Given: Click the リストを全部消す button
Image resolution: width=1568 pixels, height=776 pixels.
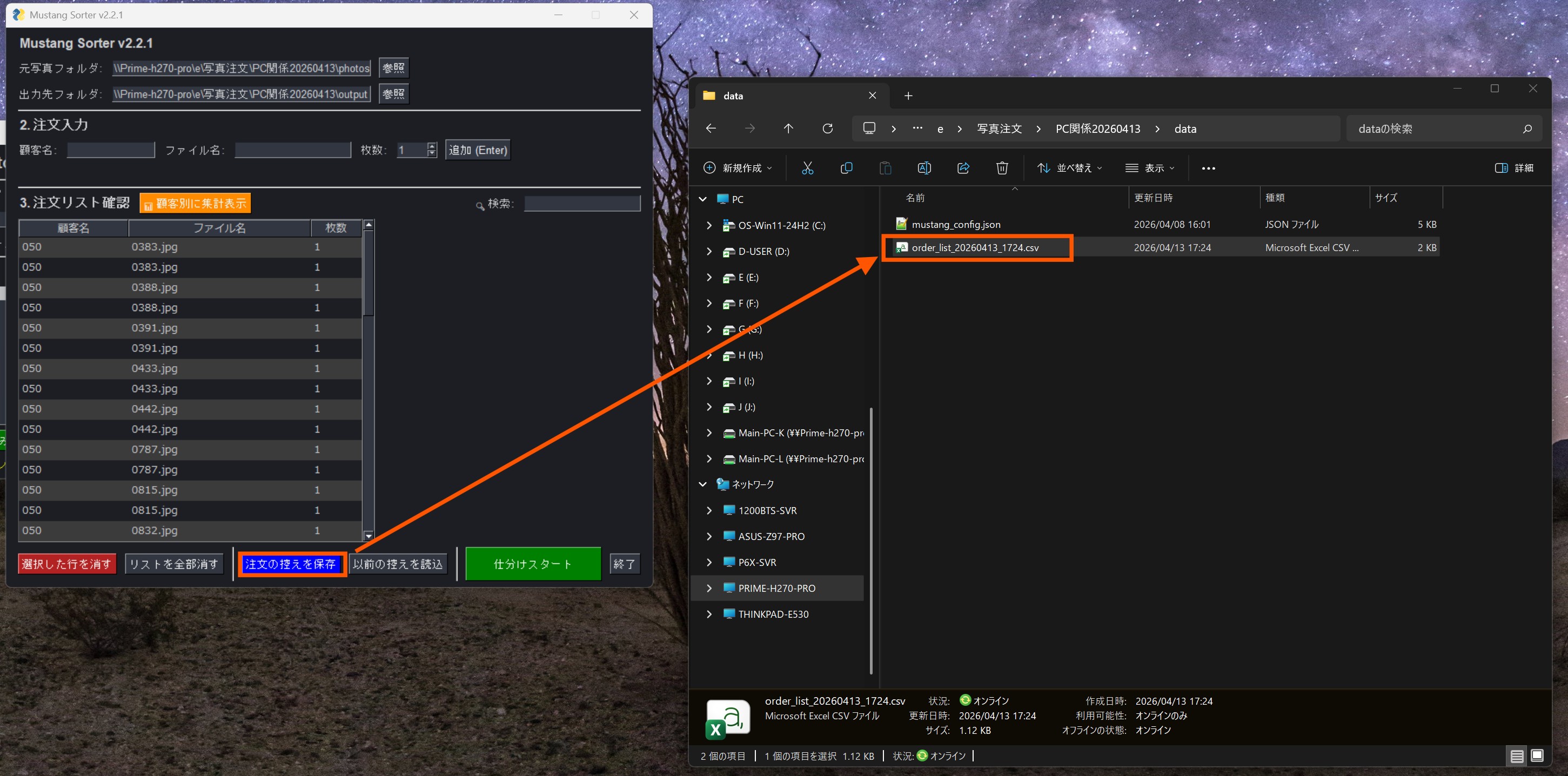Looking at the screenshot, I should click(x=174, y=564).
